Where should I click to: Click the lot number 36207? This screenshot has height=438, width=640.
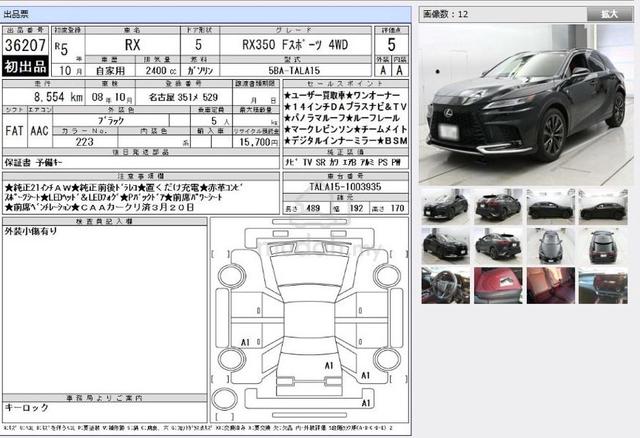[x=25, y=45]
